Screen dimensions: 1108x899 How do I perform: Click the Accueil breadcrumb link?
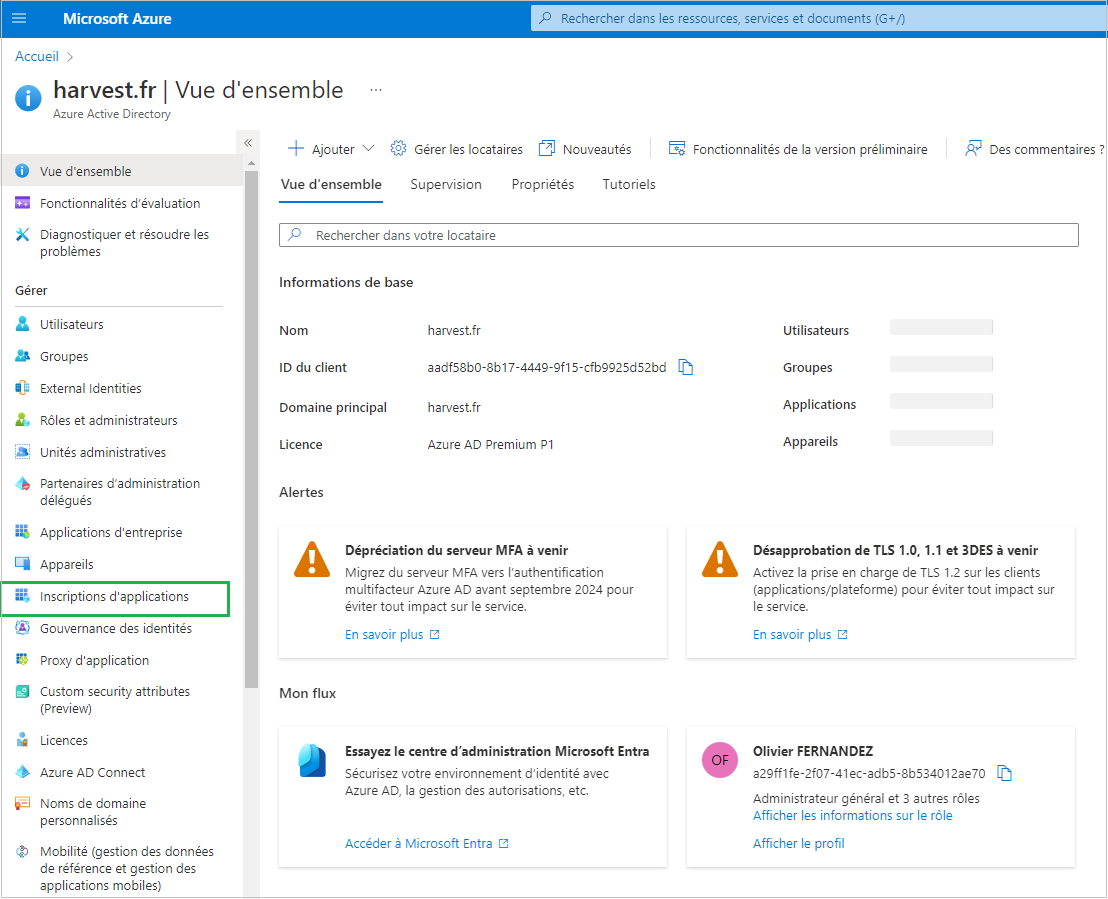37,57
